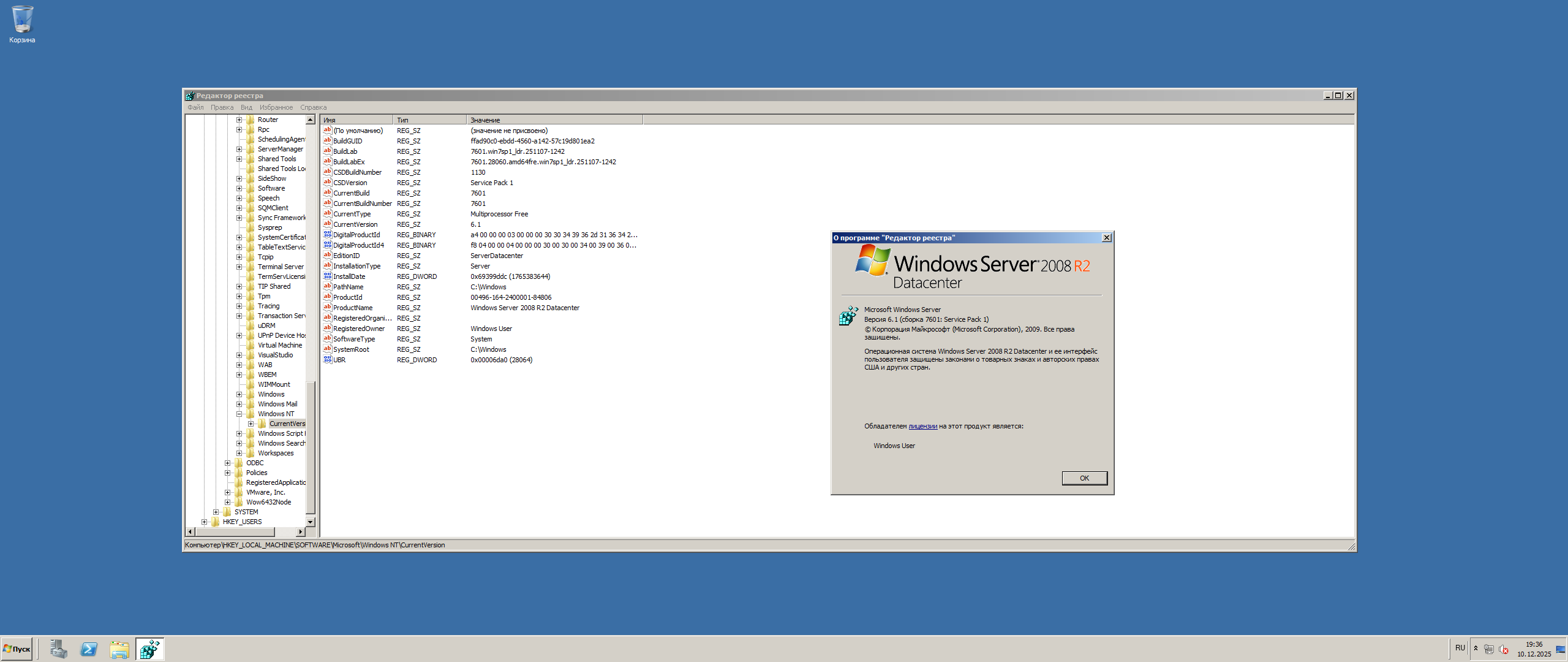Image resolution: width=1568 pixels, height=662 pixels.
Task: Click the UBR DWORD value icon
Action: click(x=328, y=360)
